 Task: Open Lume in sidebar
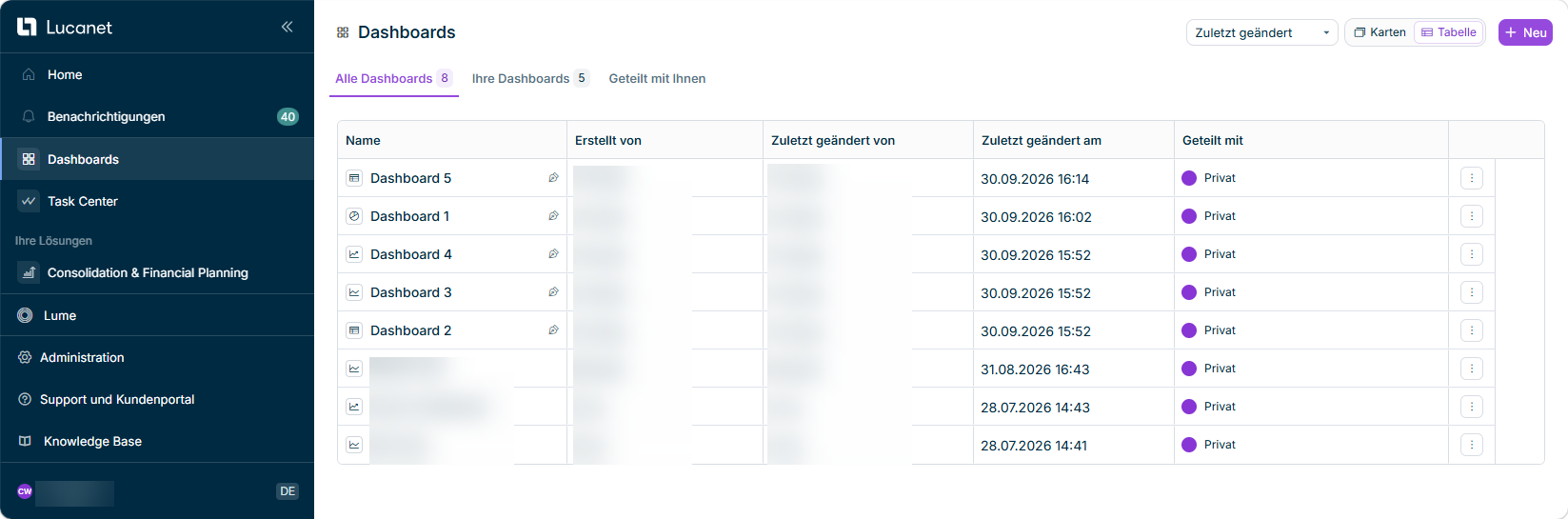tap(157, 315)
